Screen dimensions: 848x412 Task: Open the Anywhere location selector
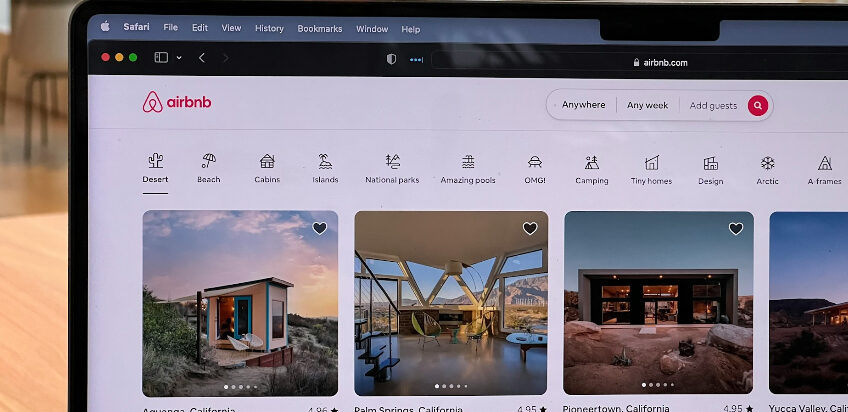click(x=583, y=105)
